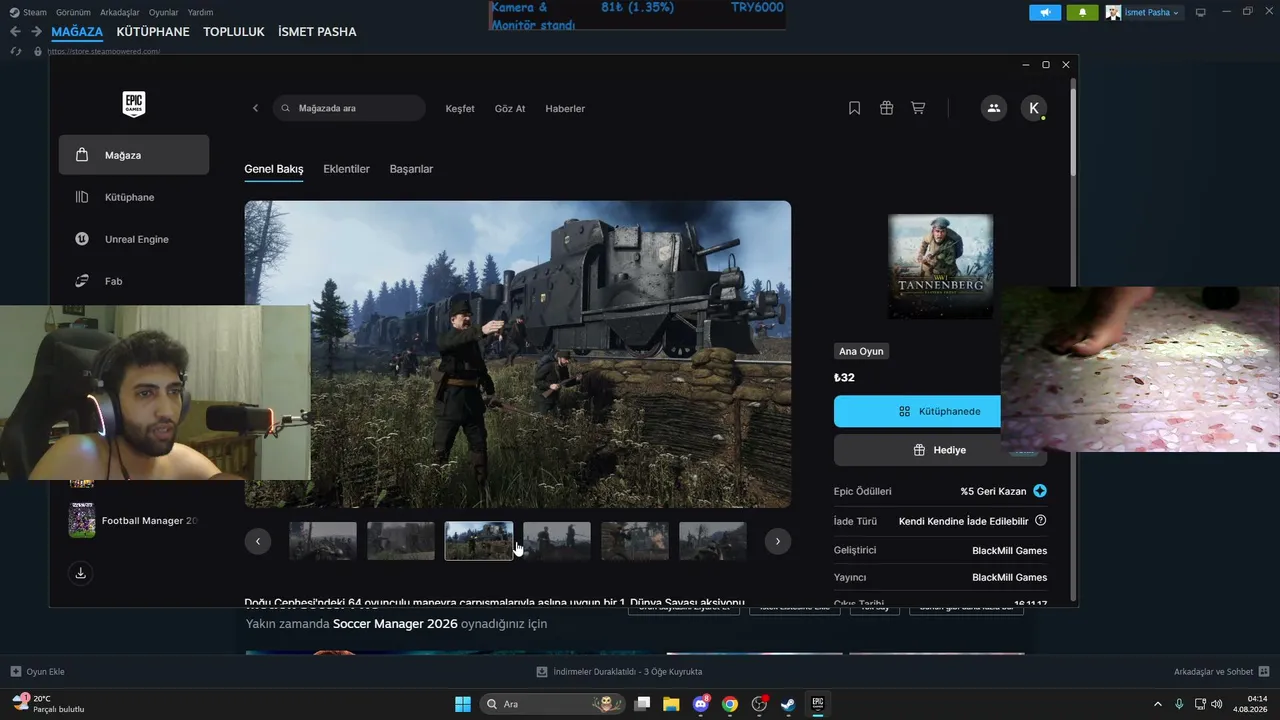Show next screenshot thumbnails

[777, 541]
